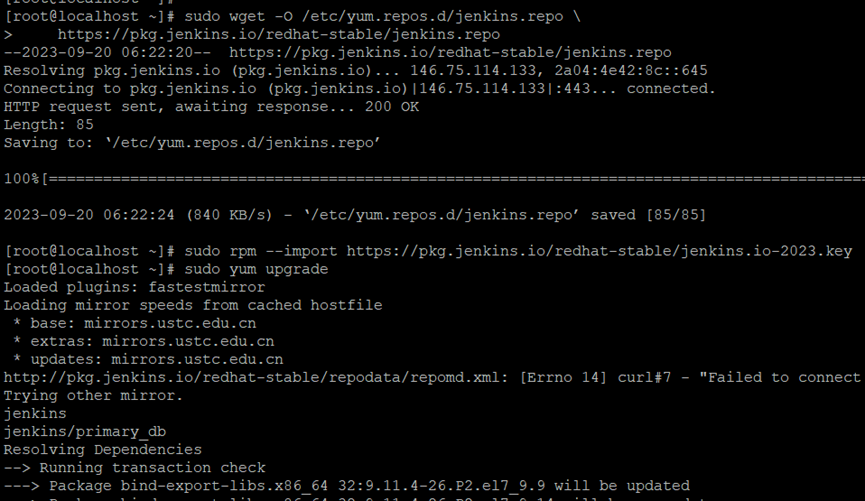
Task: Click the Resolving pkg.jenkins.io line
Action: 355,71
